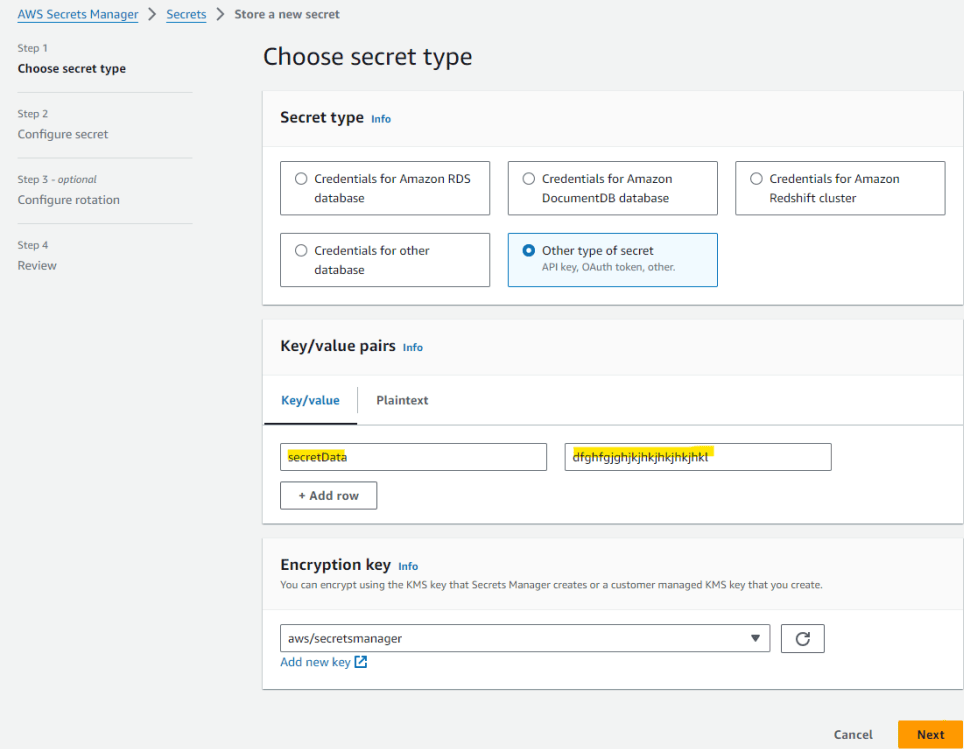Switch to the Plaintext tab
The image size is (964, 749).
402,400
